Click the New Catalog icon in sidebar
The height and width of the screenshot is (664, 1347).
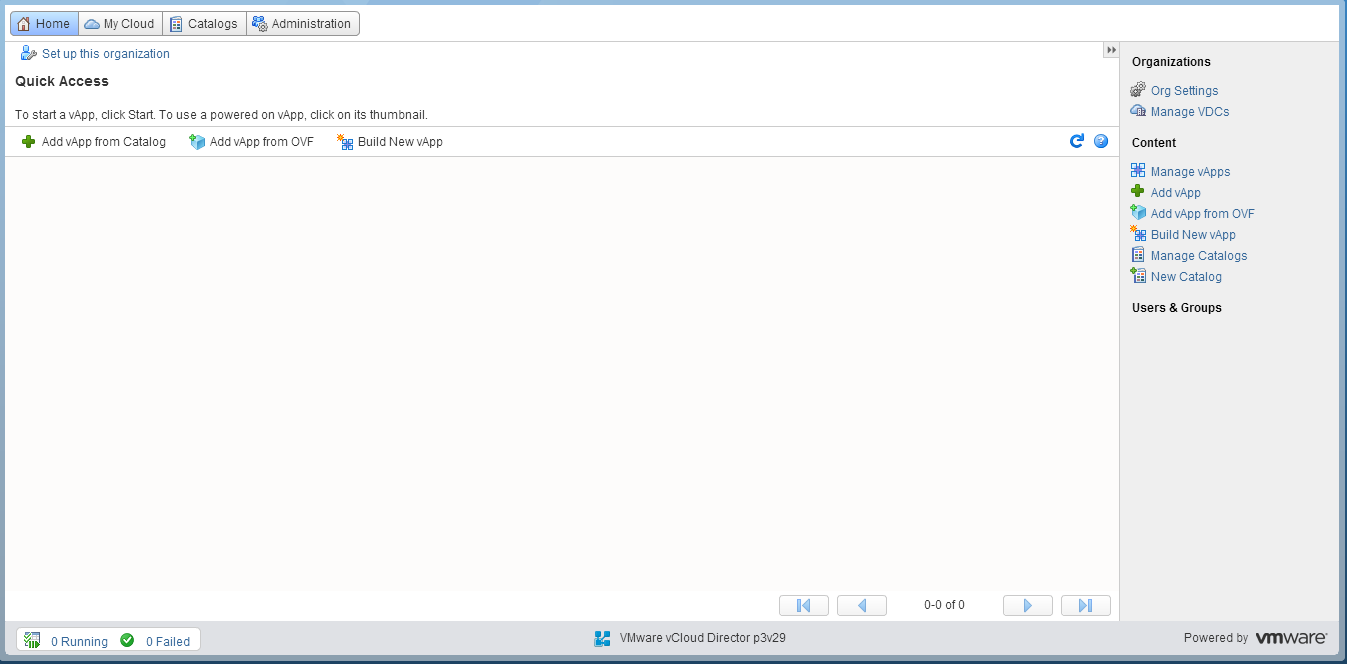coord(1138,276)
